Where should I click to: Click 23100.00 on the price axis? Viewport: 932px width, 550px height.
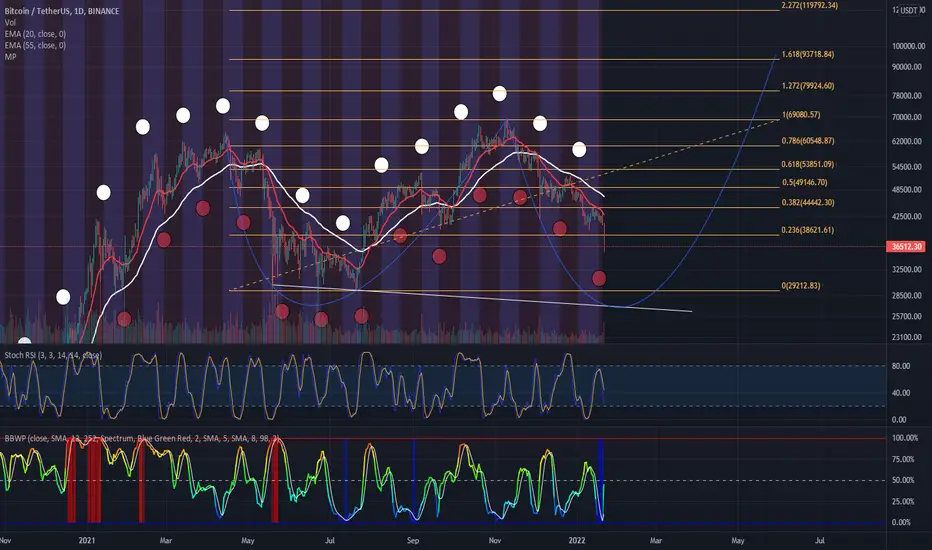906,337
